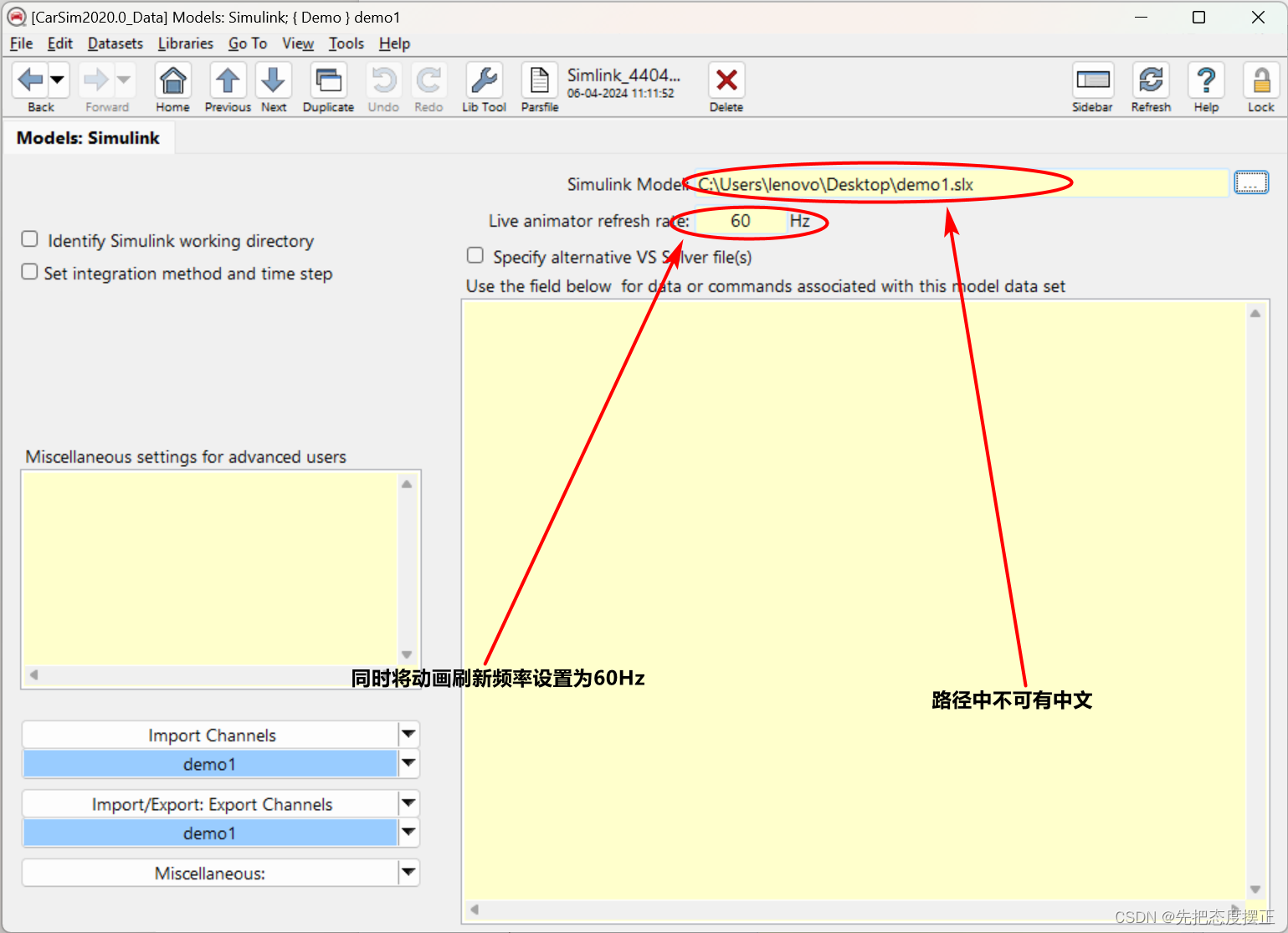Click the Undo toolbar icon
Screen dimensions: 1288x933
(383, 80)
